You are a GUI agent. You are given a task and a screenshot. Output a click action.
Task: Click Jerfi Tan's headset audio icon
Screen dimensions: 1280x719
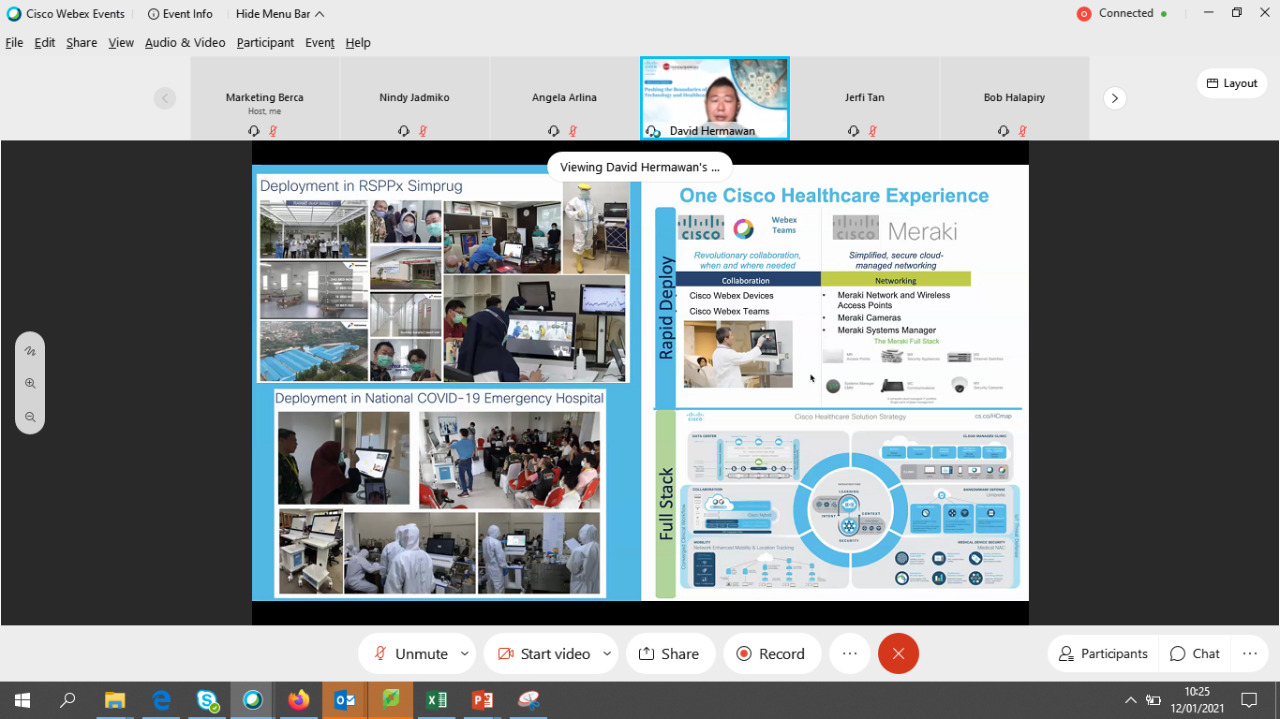(854, 131)
